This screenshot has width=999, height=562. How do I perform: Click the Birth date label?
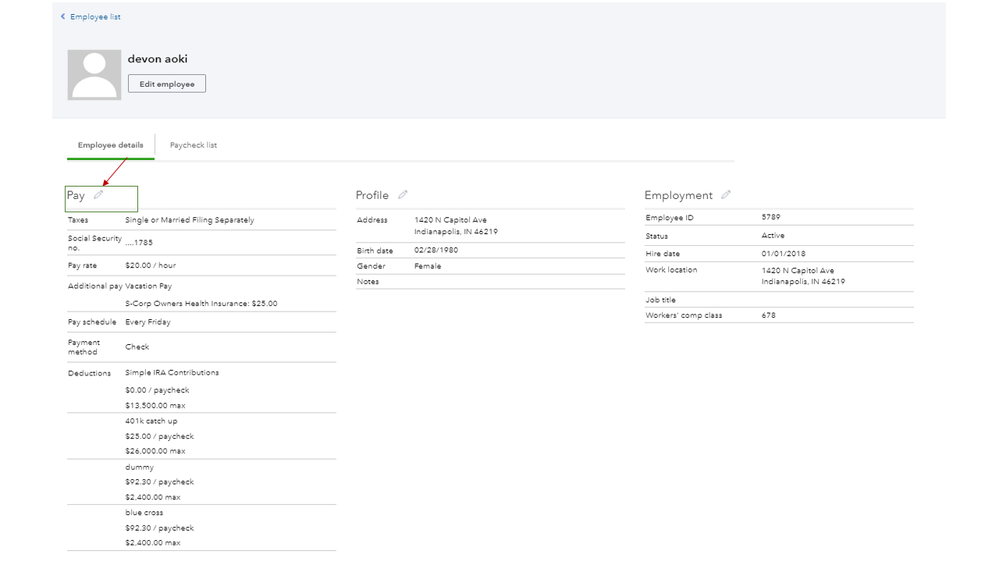(375, 251)
